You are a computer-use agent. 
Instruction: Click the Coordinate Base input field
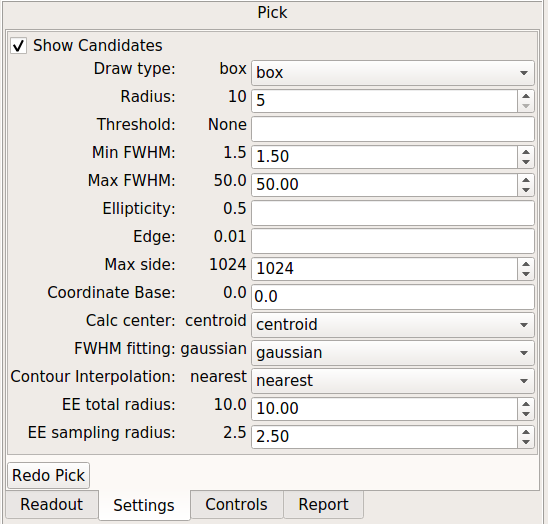click(x=392, y=297)
